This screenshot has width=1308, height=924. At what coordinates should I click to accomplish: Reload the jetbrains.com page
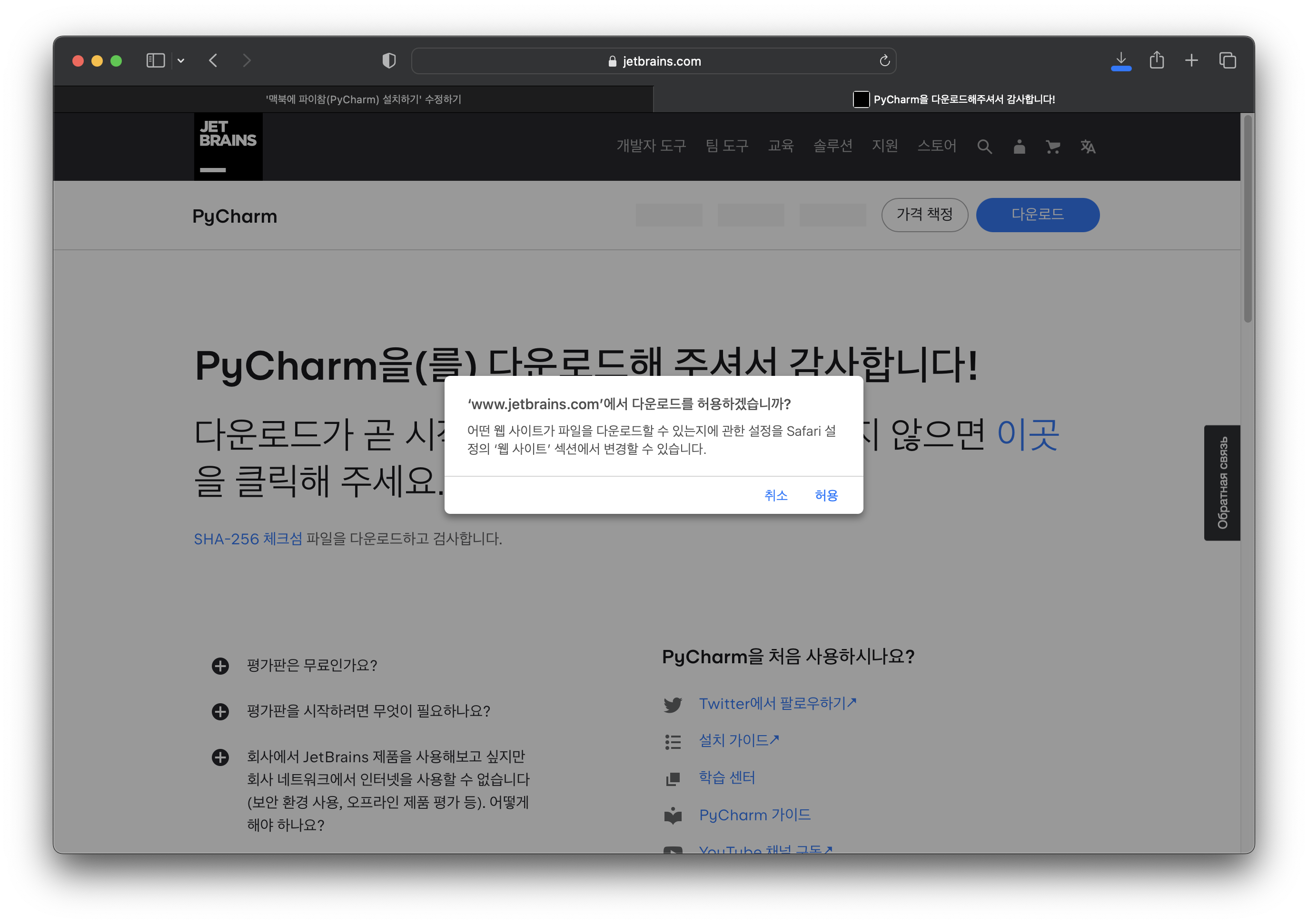884,61
